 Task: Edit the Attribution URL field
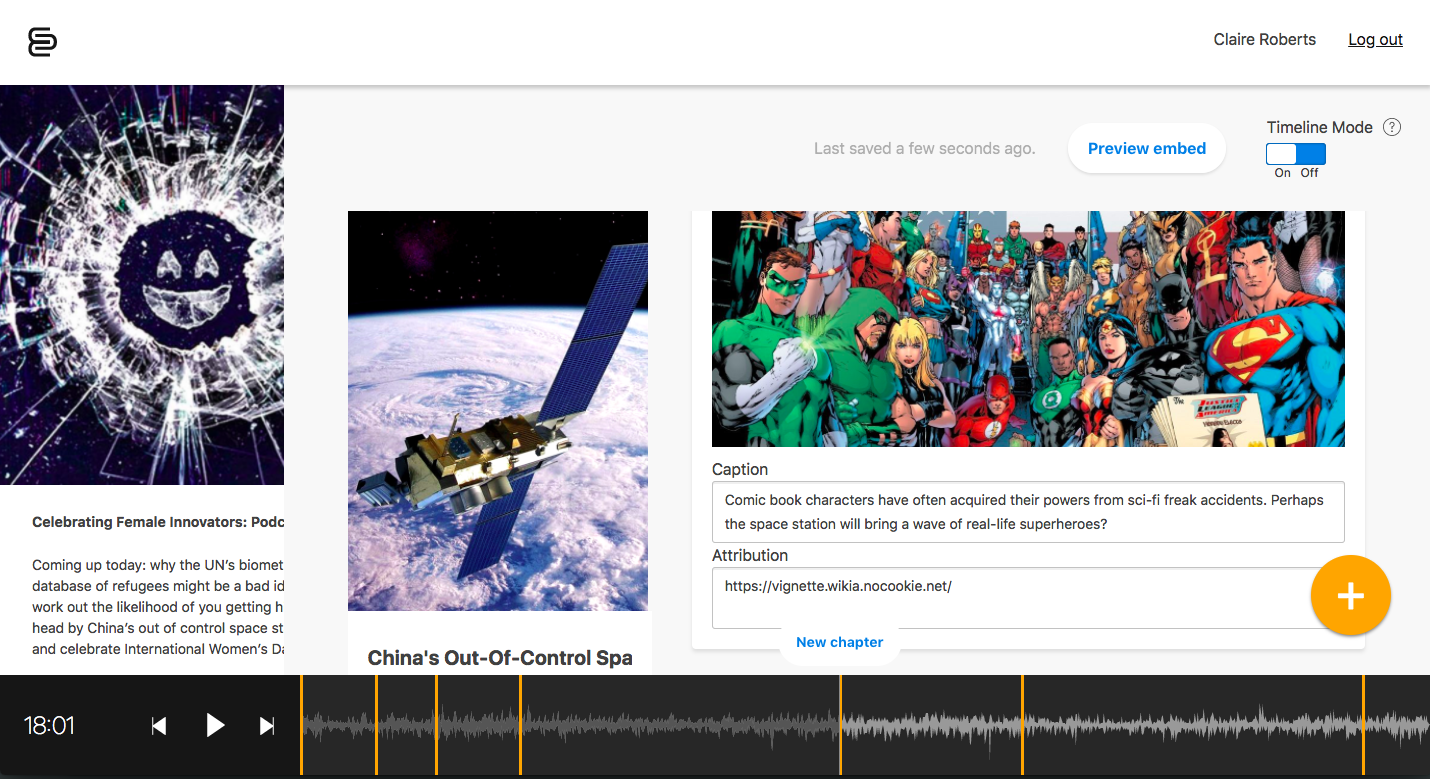1028,598
